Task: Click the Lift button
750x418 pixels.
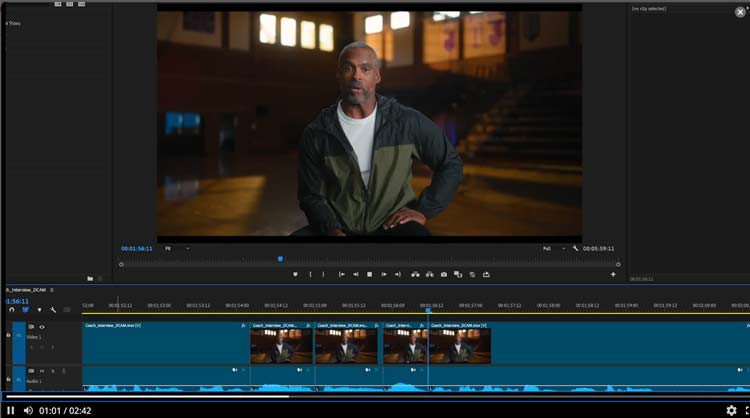Action: [415, 275]
